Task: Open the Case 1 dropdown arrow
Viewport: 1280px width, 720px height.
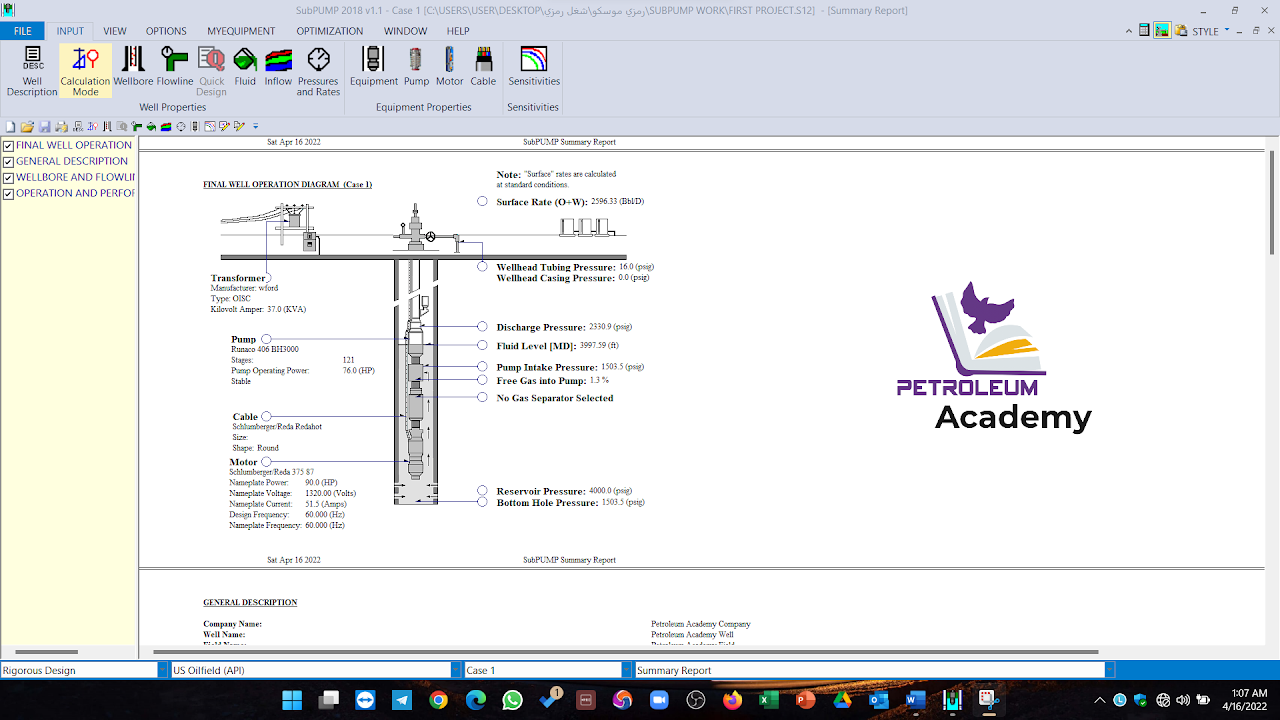Action: click(627, 670)
